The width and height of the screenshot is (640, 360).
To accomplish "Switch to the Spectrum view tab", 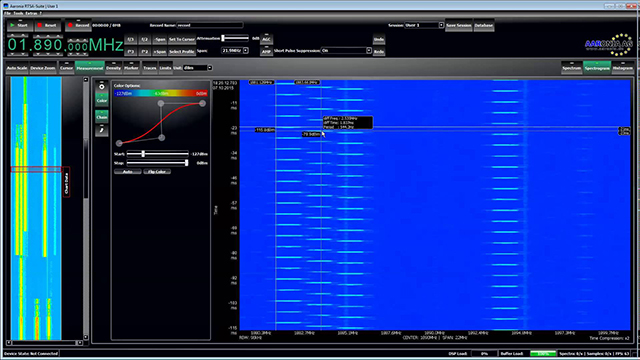I will point(571,68).
